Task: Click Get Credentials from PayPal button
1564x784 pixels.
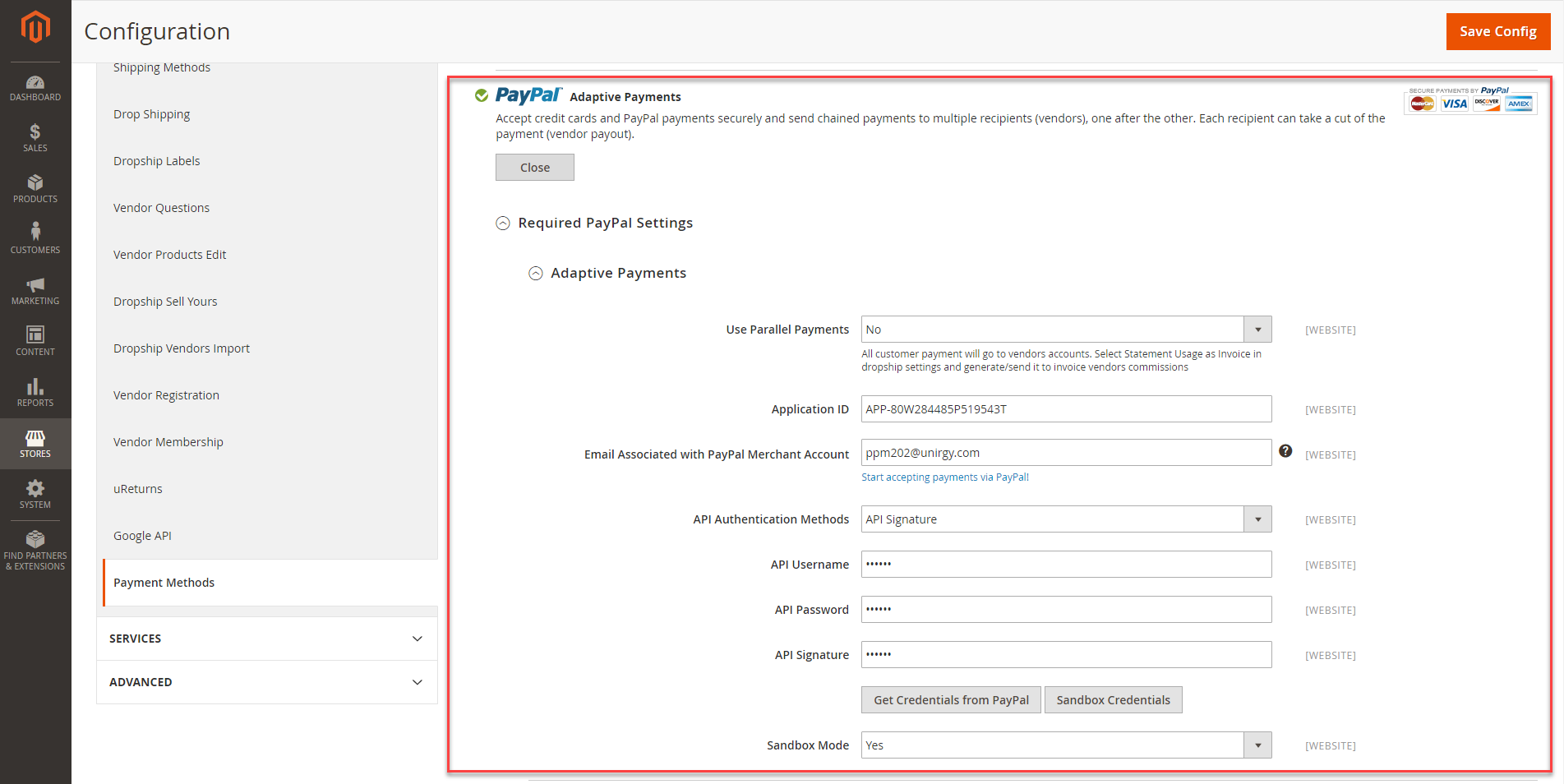Action: 952,700
